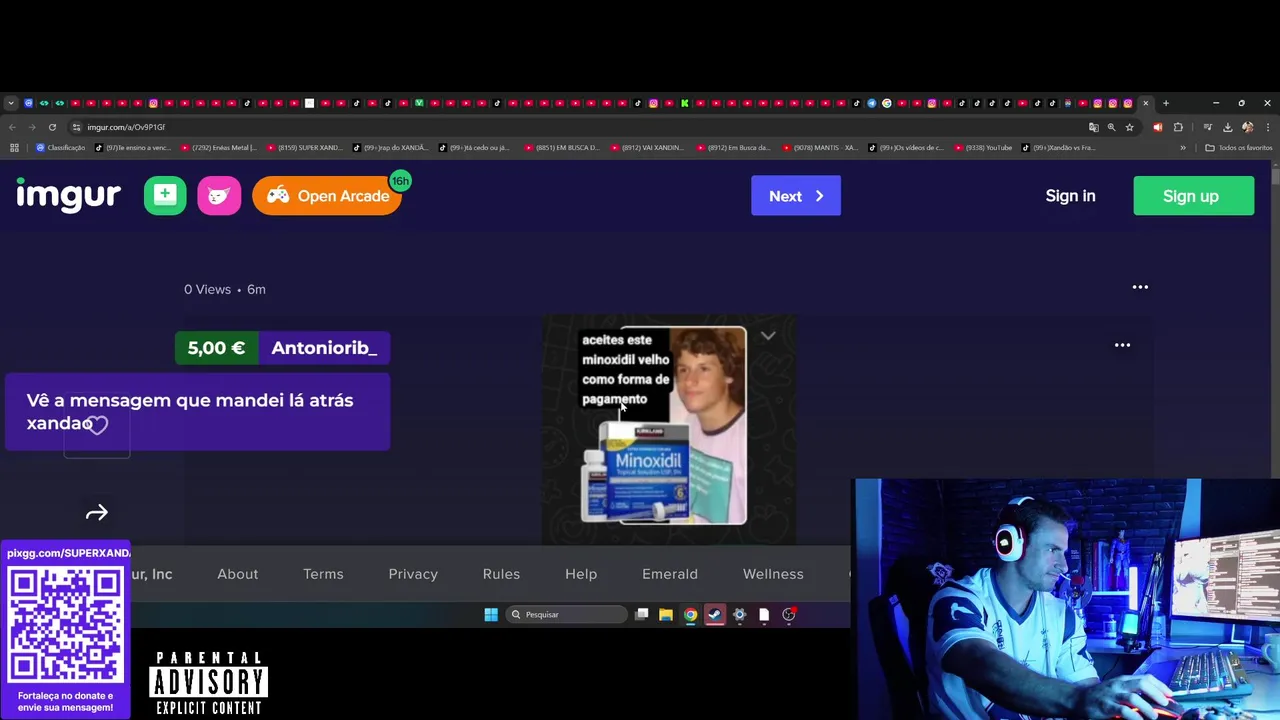
Task: Click the Windows Start button
Action: pyautogui.click(x=491, y=615)
